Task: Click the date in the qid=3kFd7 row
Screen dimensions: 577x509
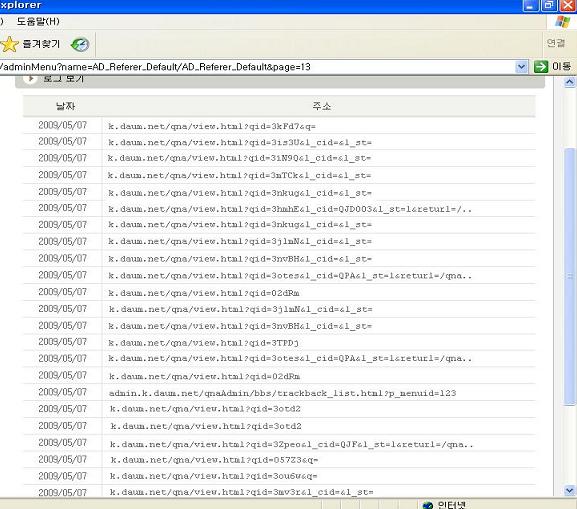Action: click(62, 126)
